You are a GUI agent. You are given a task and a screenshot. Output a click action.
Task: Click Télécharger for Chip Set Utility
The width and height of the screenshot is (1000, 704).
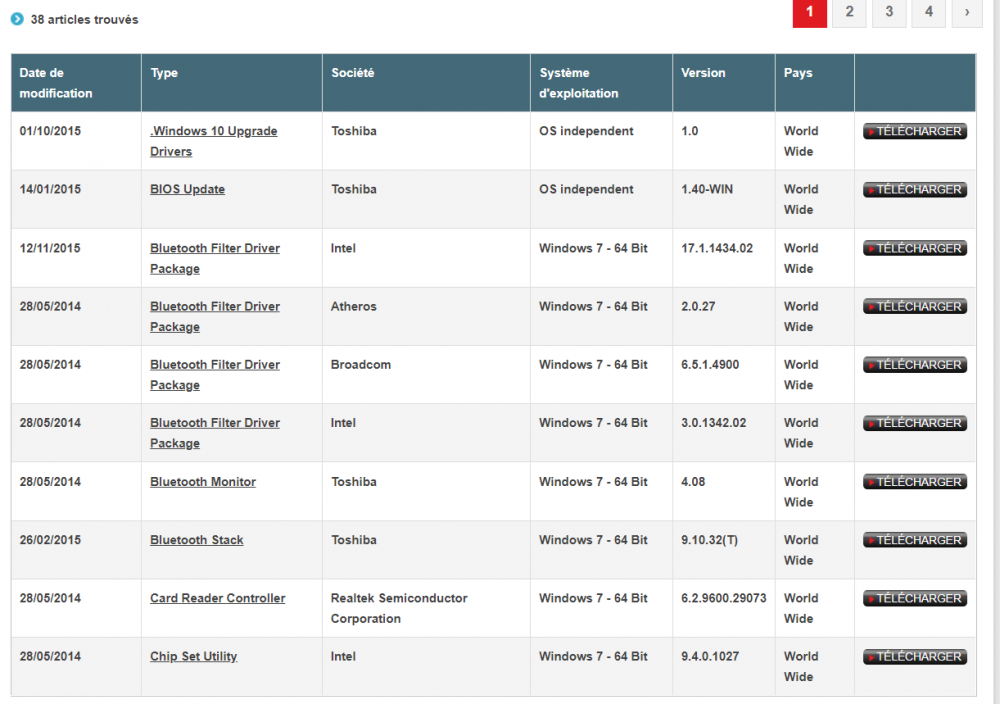tap(915, 657)
